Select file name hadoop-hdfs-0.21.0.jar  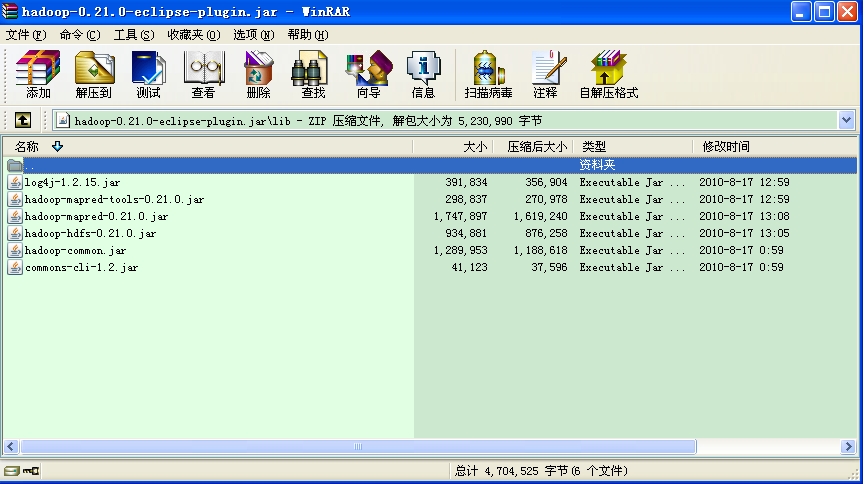click(x=90, y=233)
